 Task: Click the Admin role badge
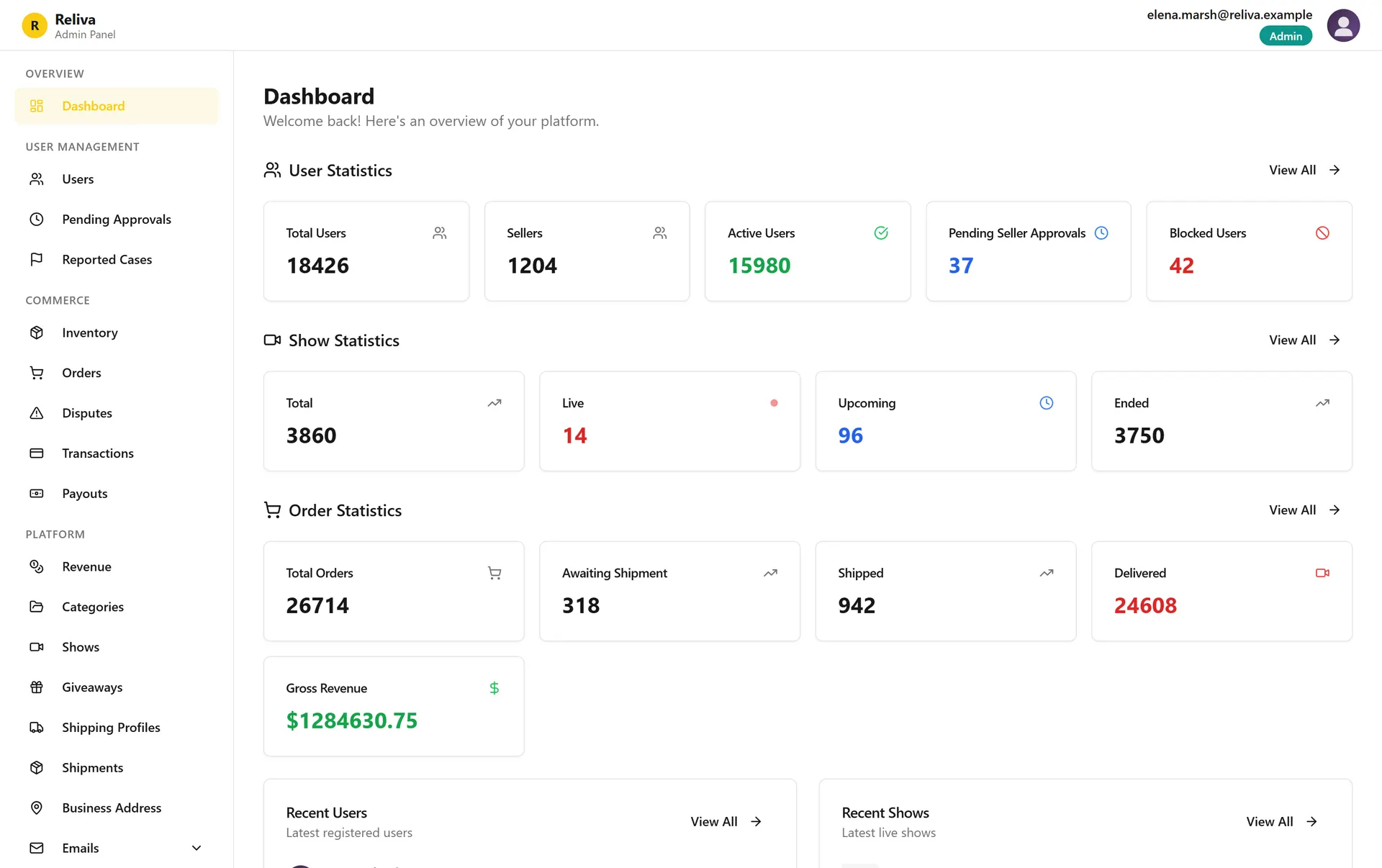1286,36
